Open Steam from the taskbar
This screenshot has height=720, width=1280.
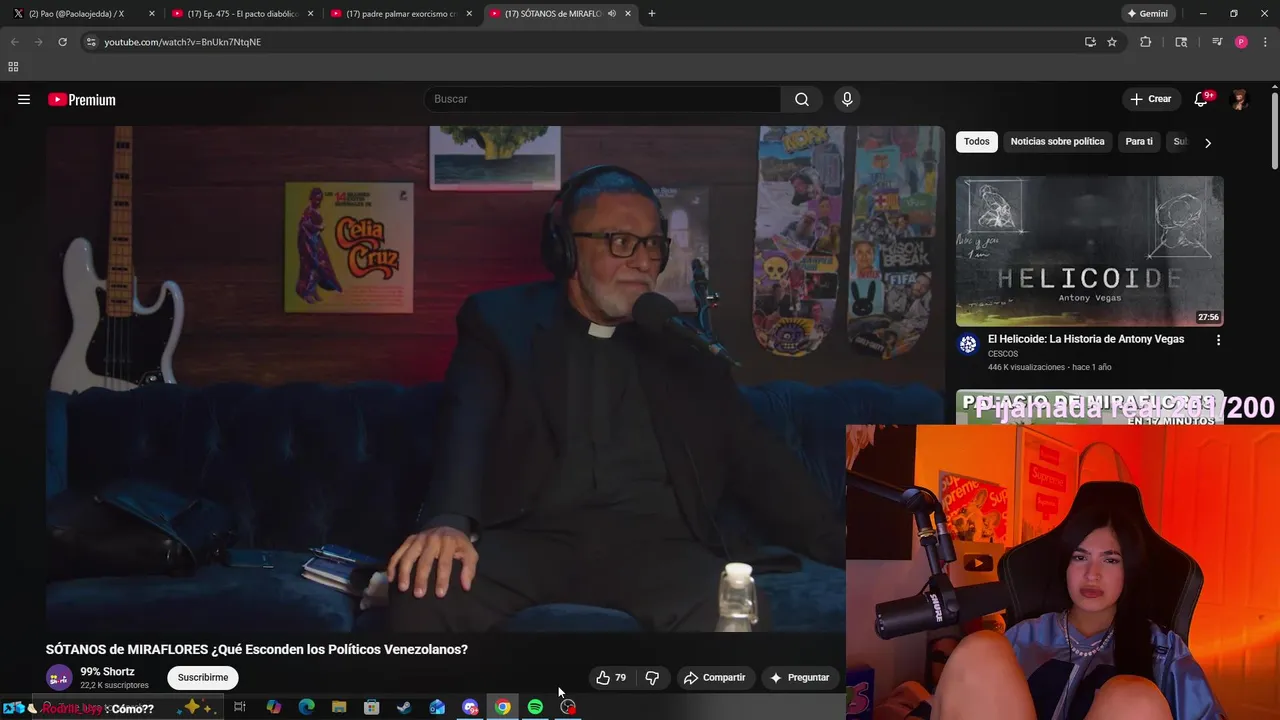(404, 707)
